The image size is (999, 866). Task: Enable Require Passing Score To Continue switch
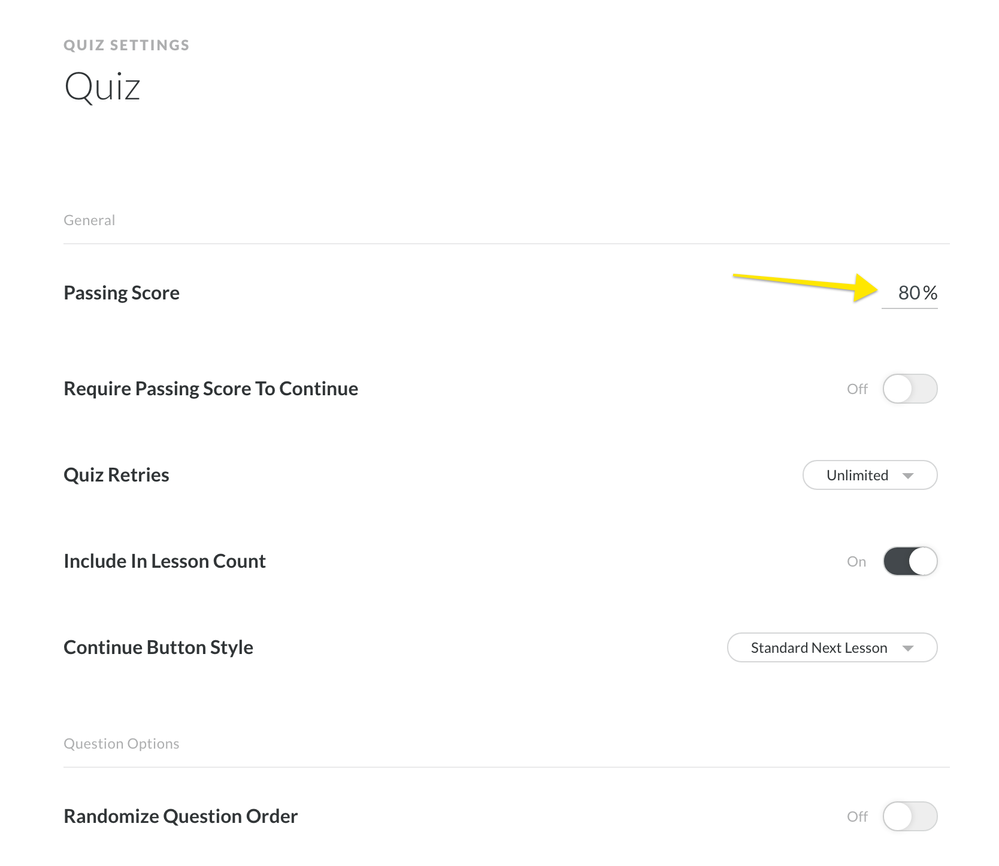(x=910, y=389)
